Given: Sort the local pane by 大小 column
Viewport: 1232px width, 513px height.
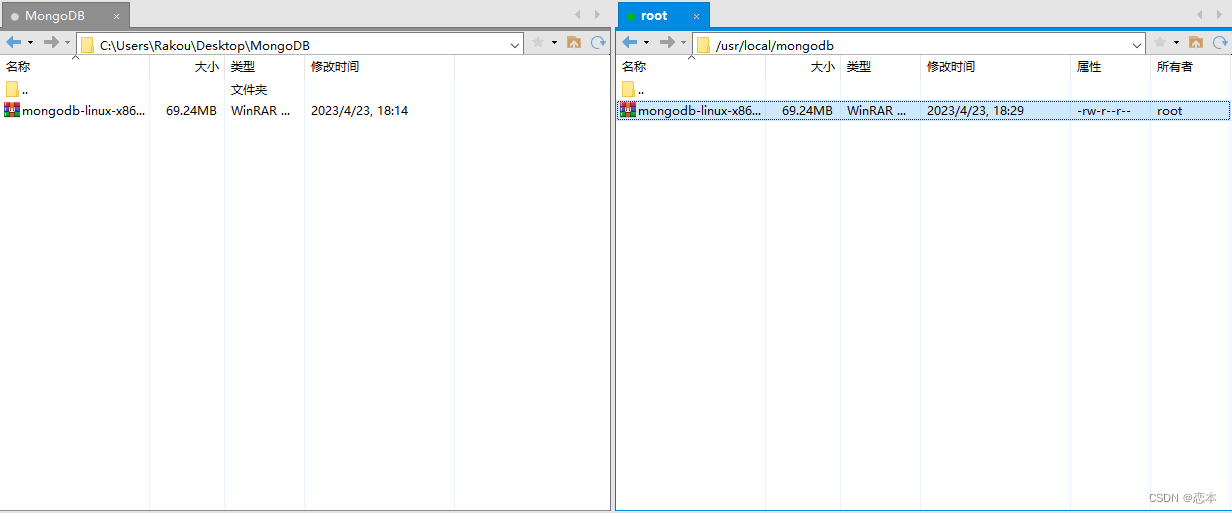Looking at the screenshot, I should click(187, 67).
